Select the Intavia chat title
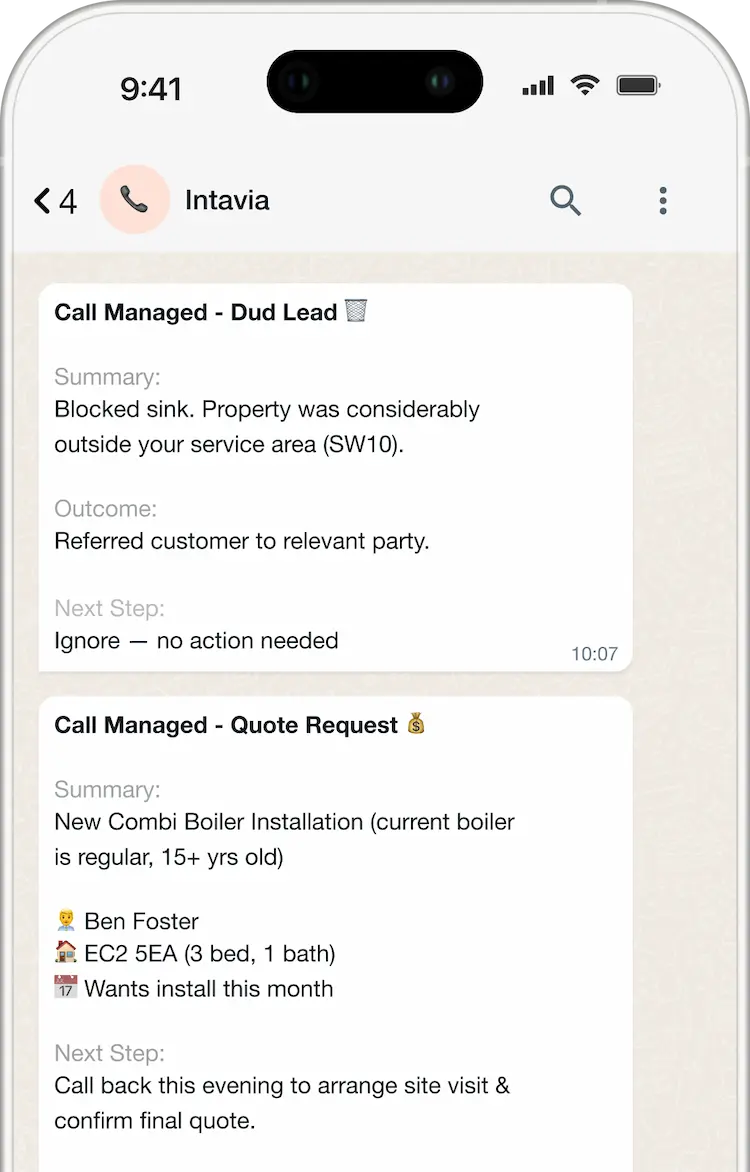 pyautogui.click(x=226, y=200)
